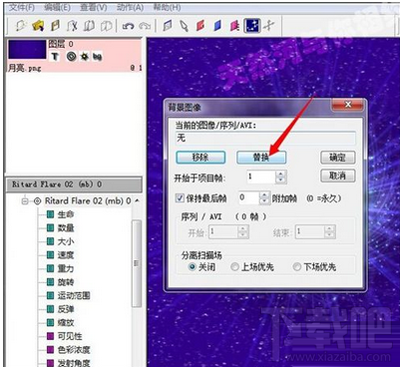Screen dimensions: 400x367
Task: Select the 速度 property row
Action: point(60,255)
